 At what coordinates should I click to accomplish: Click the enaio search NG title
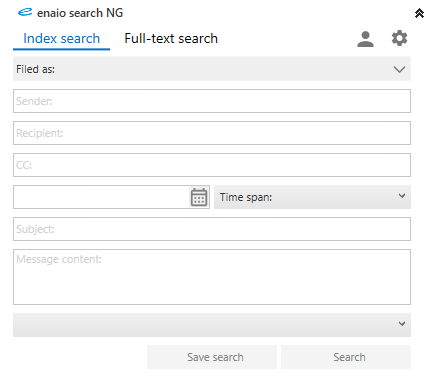pyautogui.click(x=80, y=13)
